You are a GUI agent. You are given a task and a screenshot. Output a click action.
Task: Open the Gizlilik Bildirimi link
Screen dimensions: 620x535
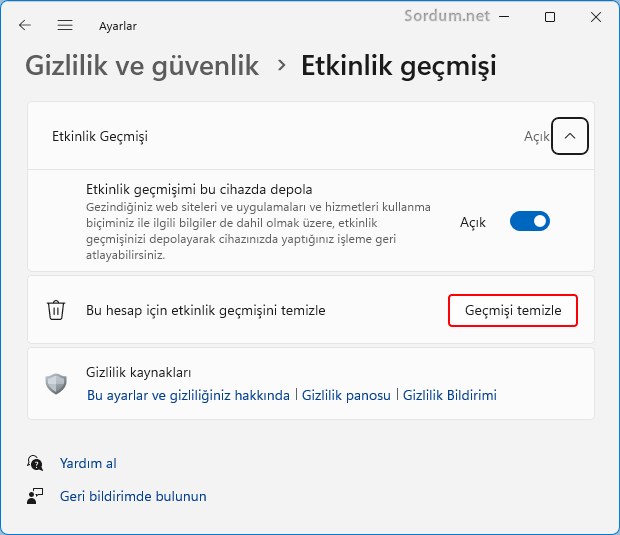pos(450,395)
